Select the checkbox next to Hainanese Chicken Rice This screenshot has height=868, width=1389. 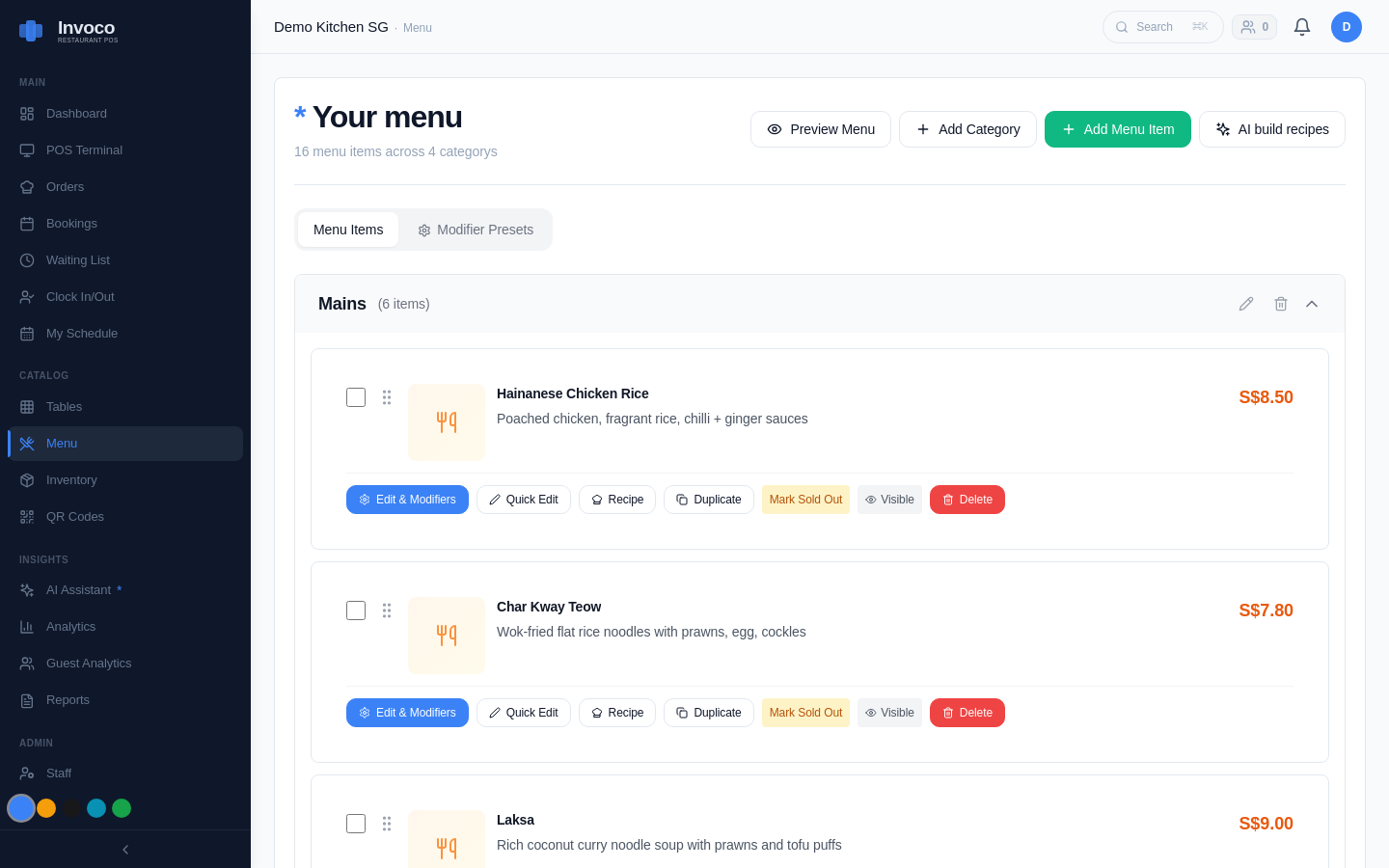[x=356, y=396]
